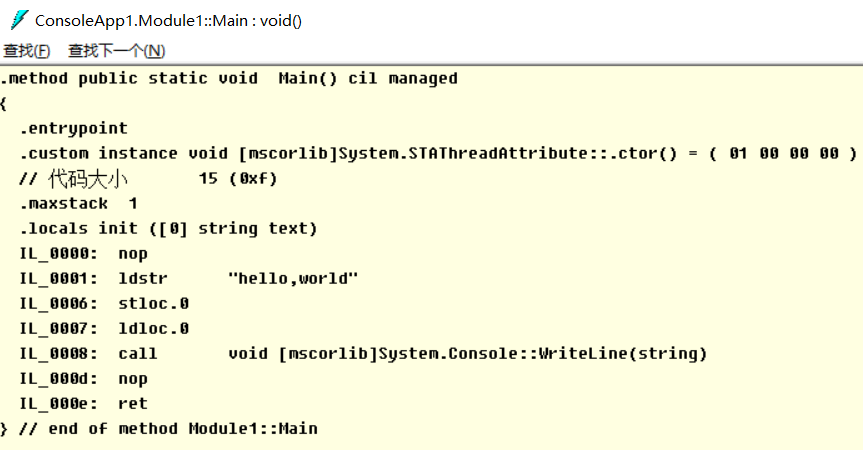This screenshot has height=450, width=863.
Task: Click the "hello,world" string literal
Action: pos(293,279)
